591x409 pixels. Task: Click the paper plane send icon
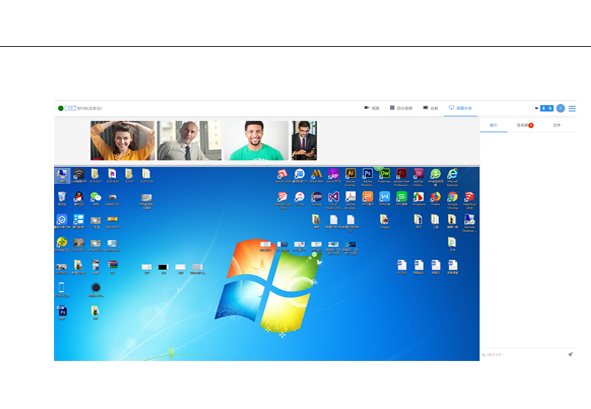570,354
